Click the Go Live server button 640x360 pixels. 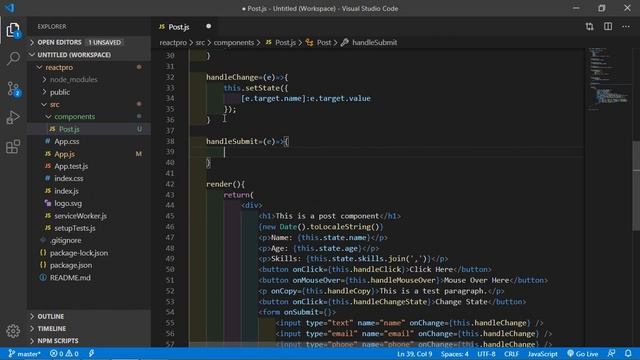[582, 354]
